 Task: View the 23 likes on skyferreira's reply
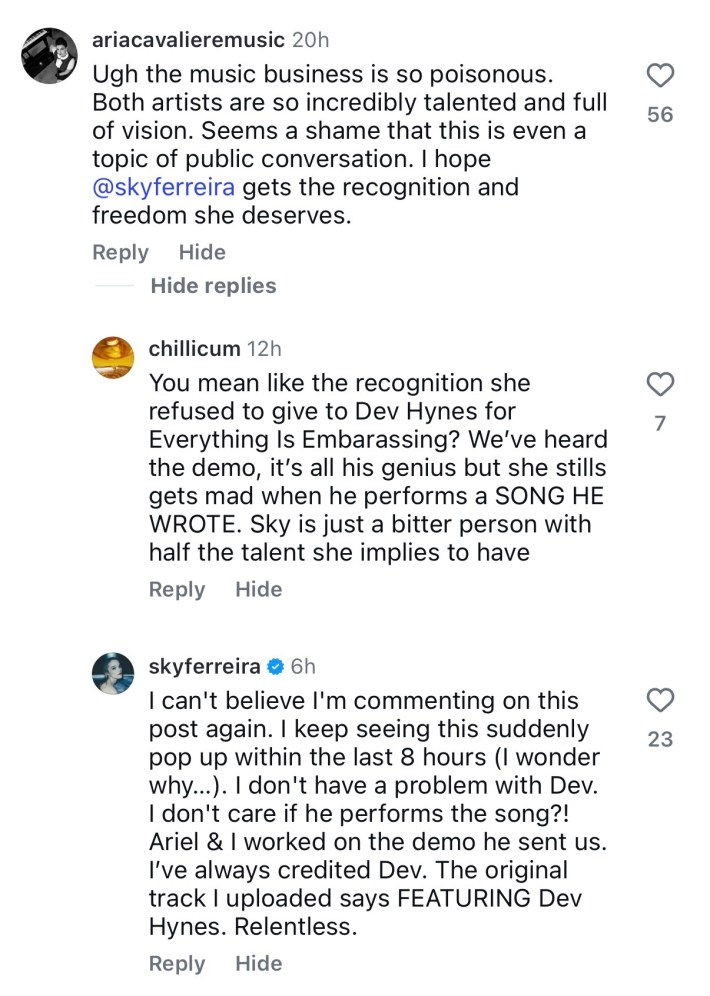(x=660, y=740)
